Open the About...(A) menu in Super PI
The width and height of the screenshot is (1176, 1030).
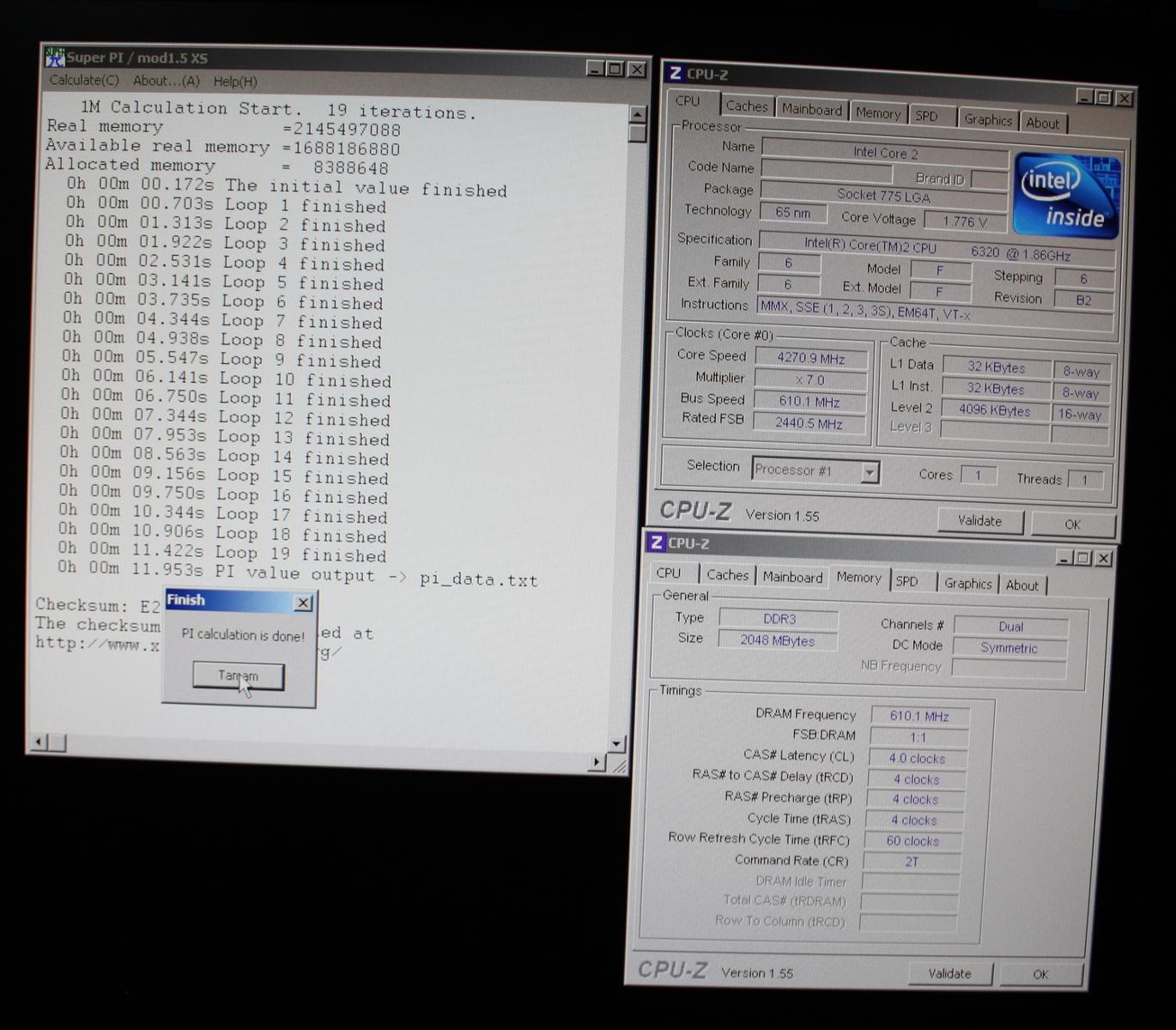click(x=166, y=81)
